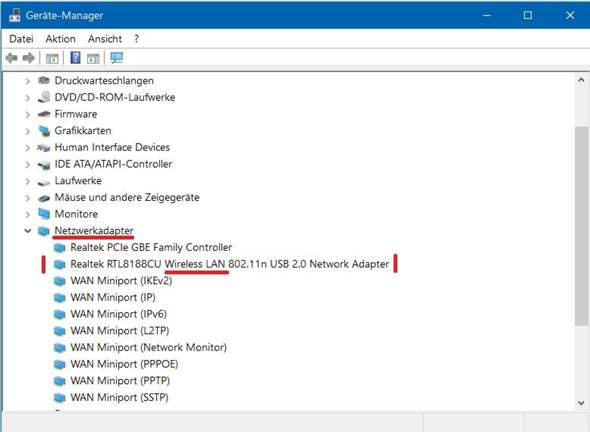Select the WAN Miniport (PPPOE) entry

pos(124,364)
